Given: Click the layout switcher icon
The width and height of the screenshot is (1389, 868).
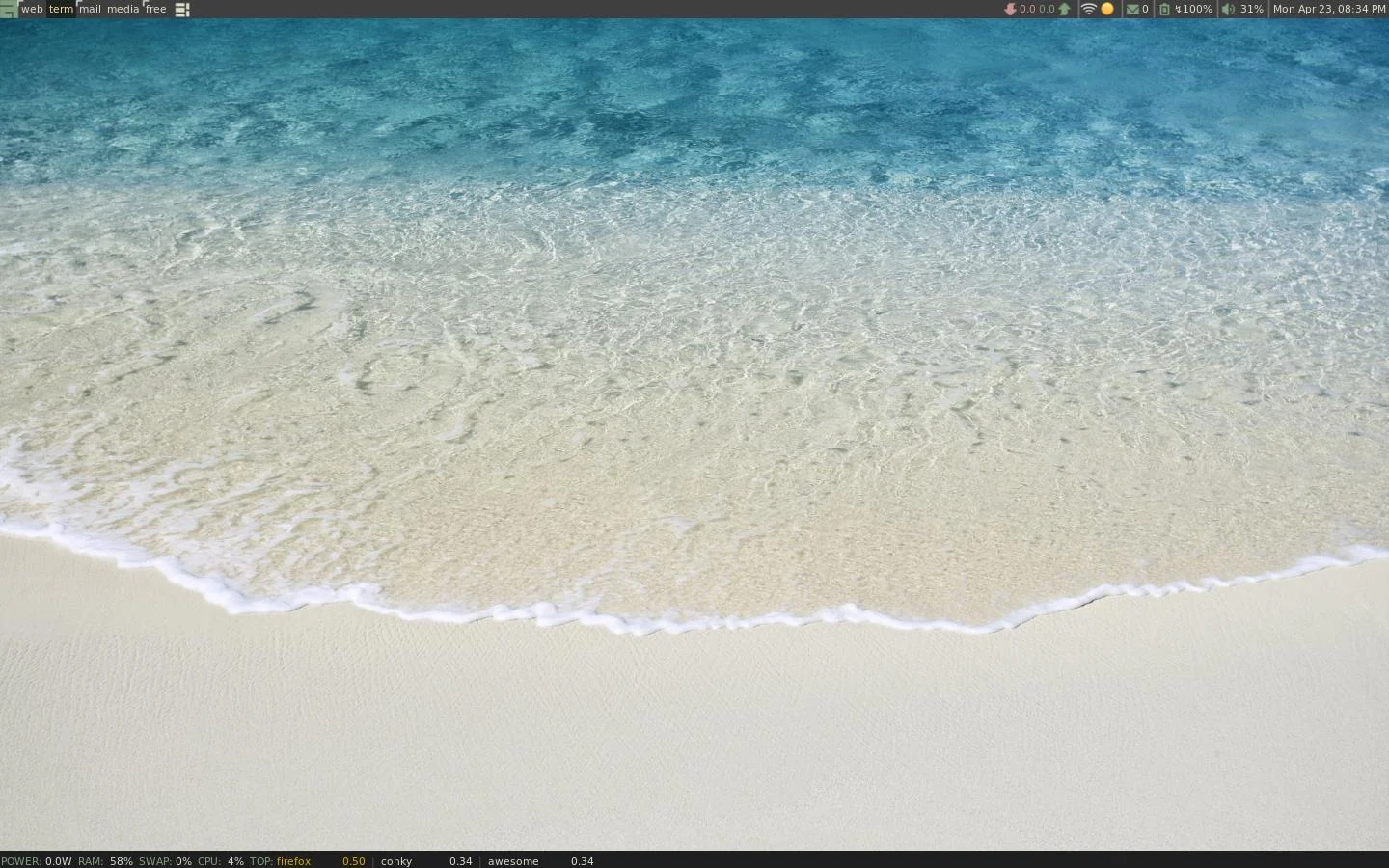Looking at the screenshot, I should click(x=181, y=10).
